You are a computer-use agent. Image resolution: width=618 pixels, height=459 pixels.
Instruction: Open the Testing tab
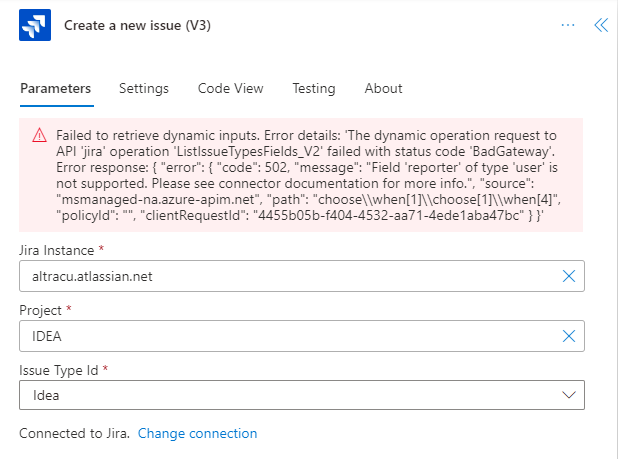(x=314, y=88)
